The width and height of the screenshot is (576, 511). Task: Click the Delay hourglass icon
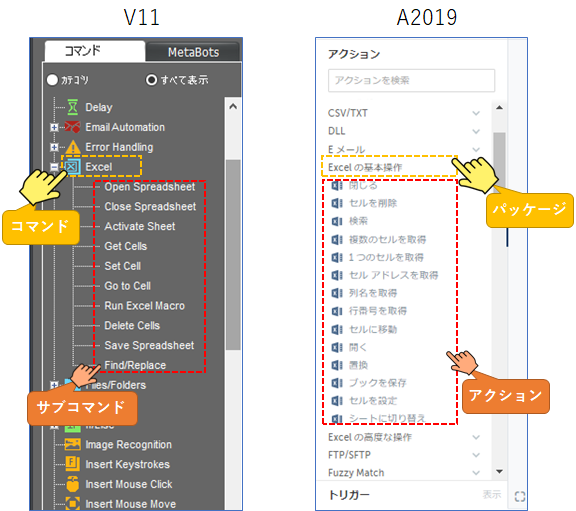coord(73,107)
